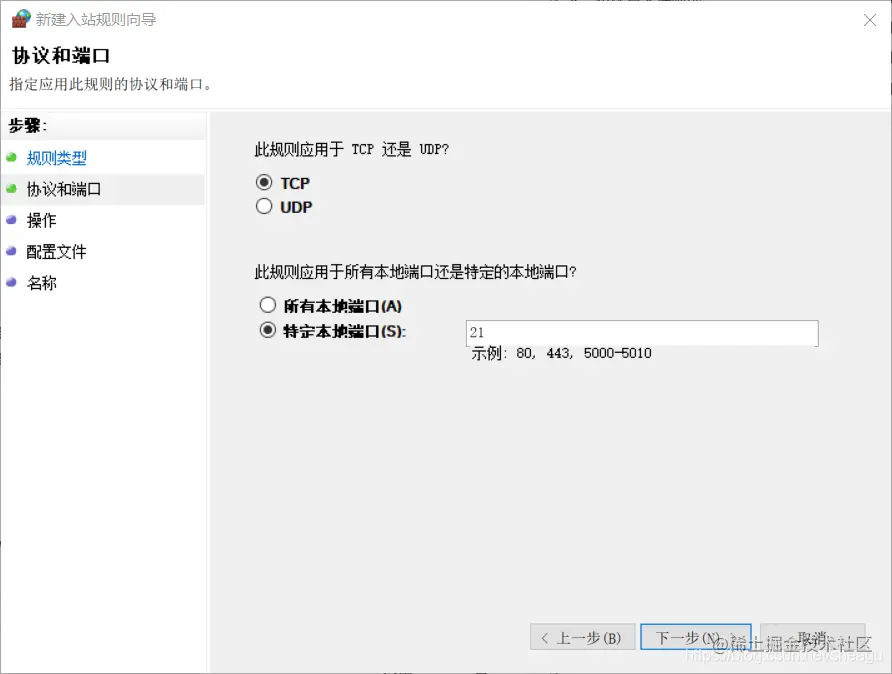Viewport: 892px width, 674px height.
Task: Jump to the 名称 step
Action: (41, 283)
